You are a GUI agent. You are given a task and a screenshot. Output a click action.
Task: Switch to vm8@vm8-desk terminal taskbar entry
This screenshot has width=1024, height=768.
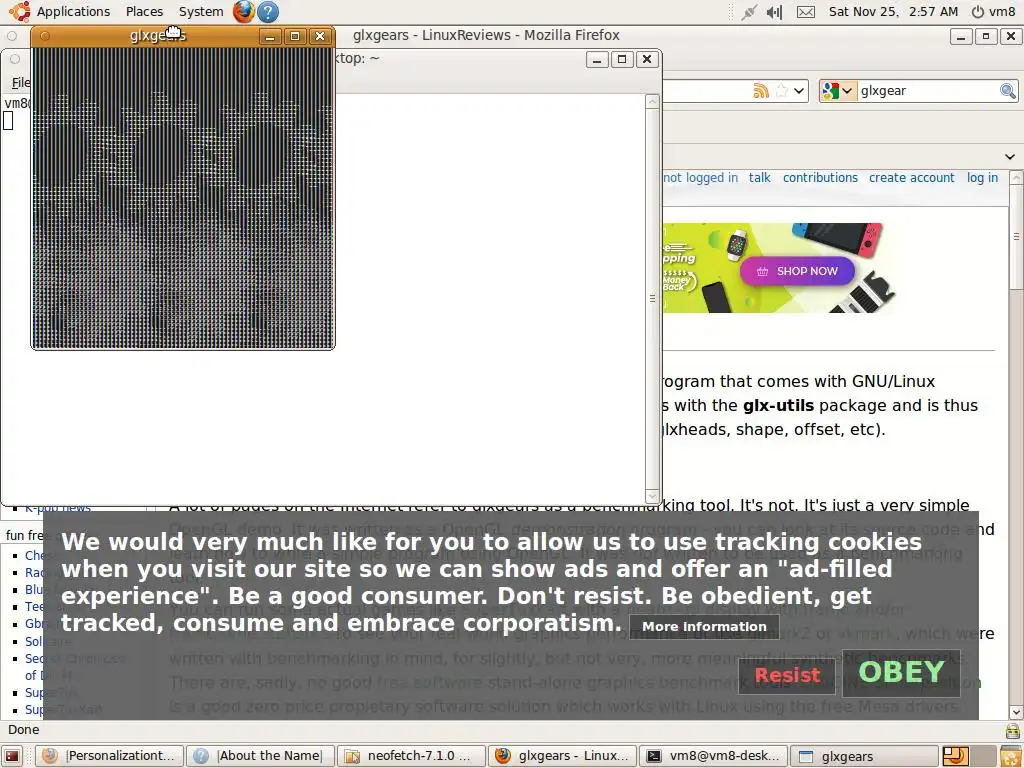(x=714, y=756)
